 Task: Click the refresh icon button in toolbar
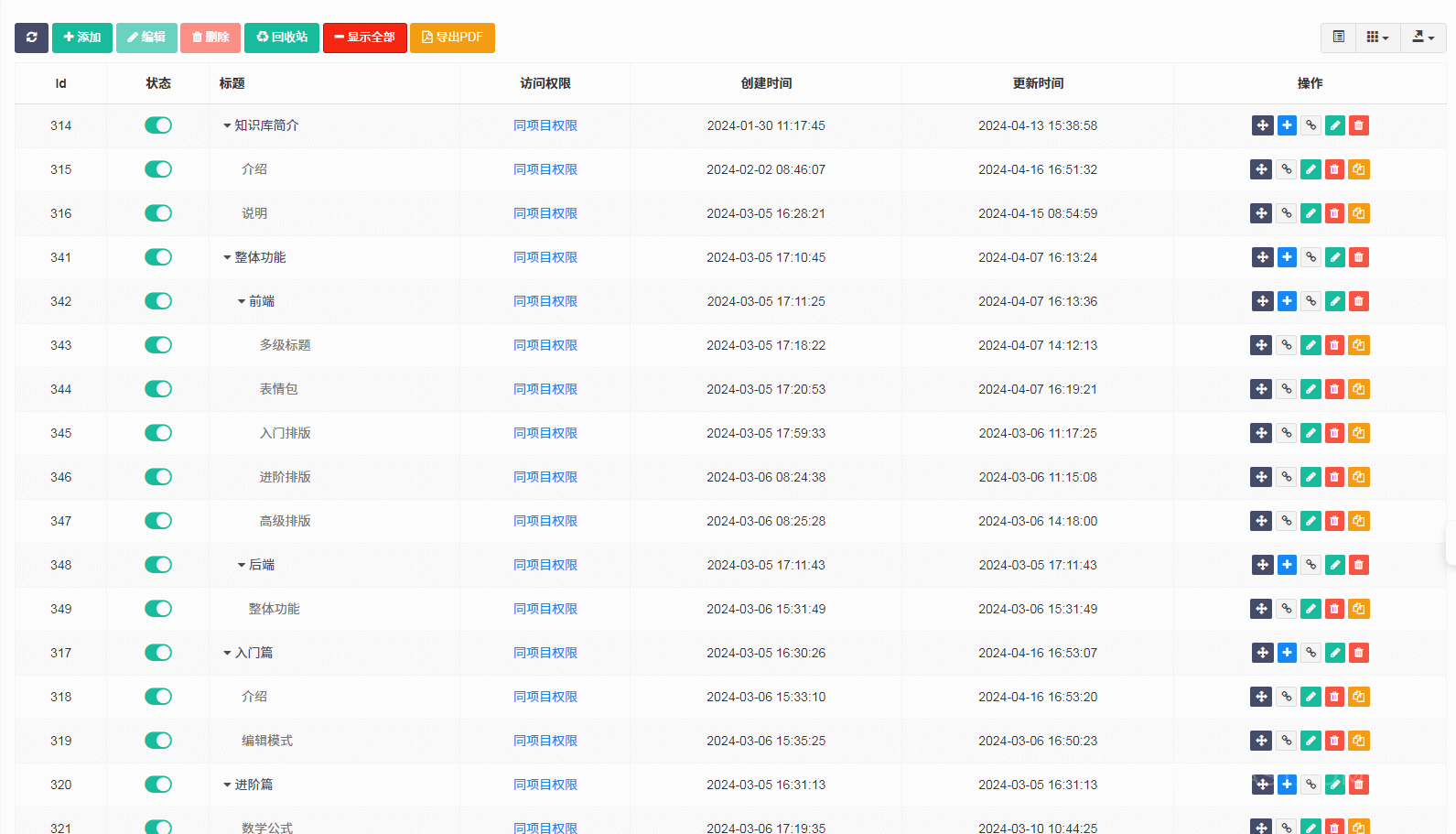coord(31,38)
